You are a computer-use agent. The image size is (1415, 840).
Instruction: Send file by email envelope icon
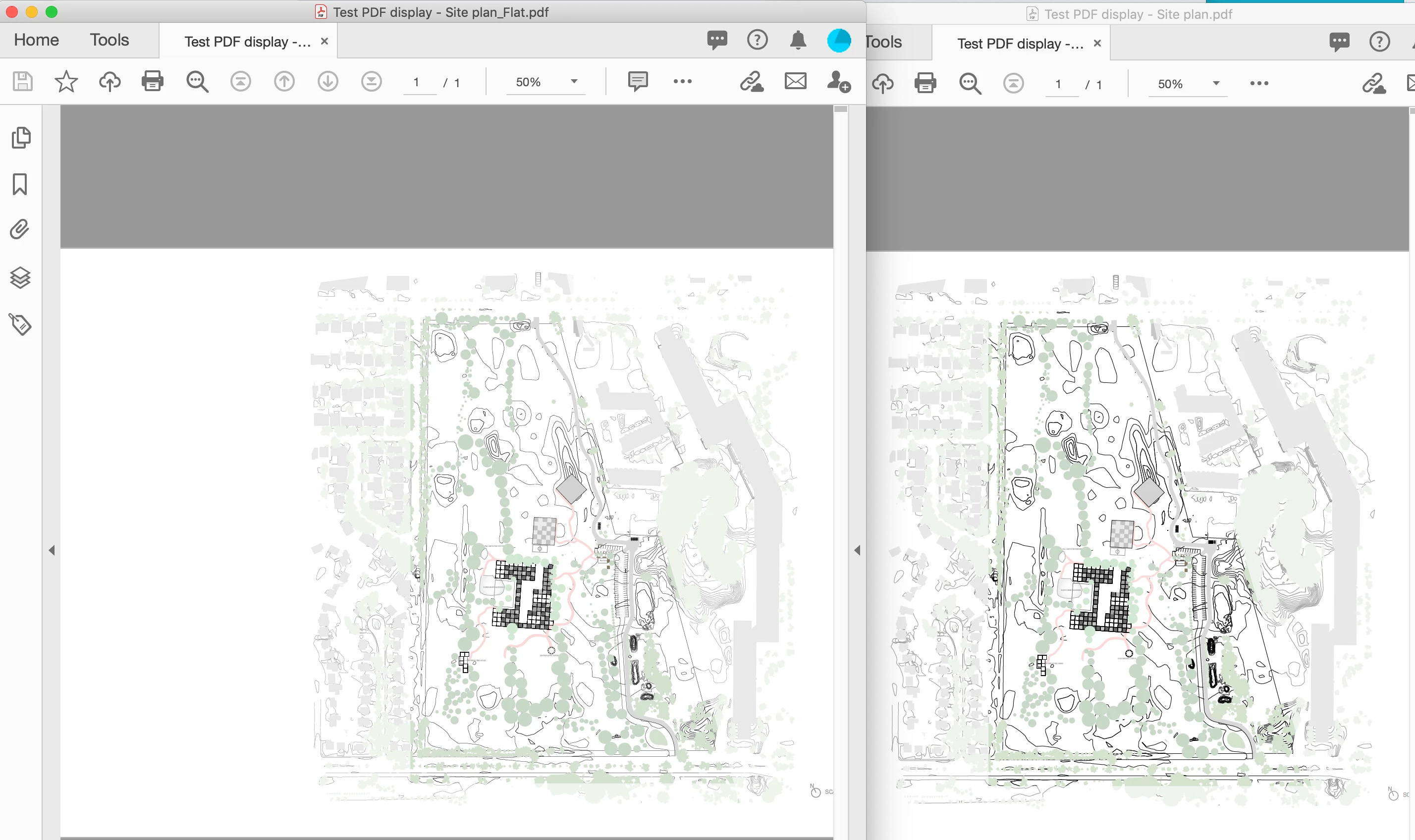click(x=795, y=81)
